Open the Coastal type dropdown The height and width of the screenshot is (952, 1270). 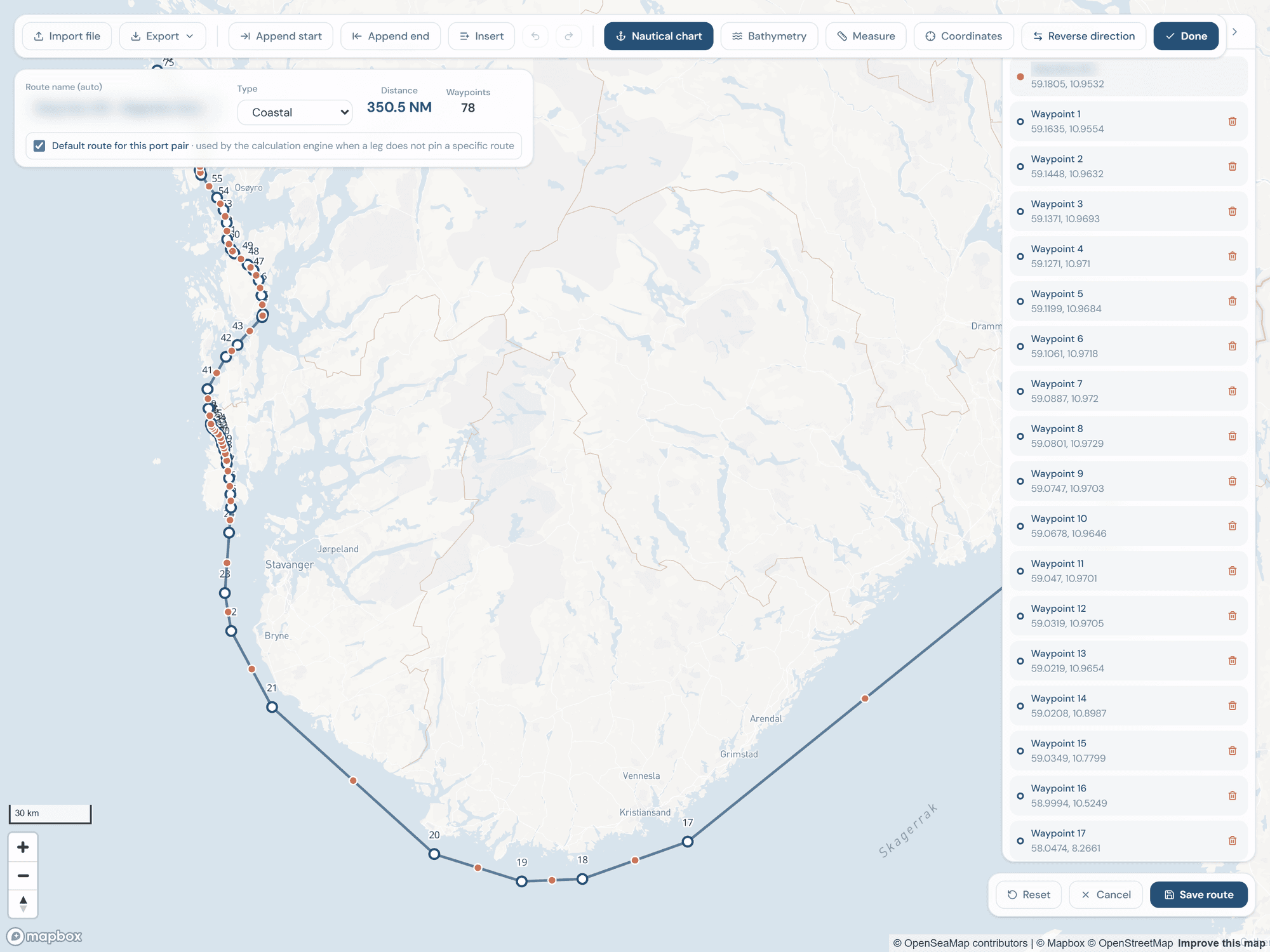[x=295, y=112]
